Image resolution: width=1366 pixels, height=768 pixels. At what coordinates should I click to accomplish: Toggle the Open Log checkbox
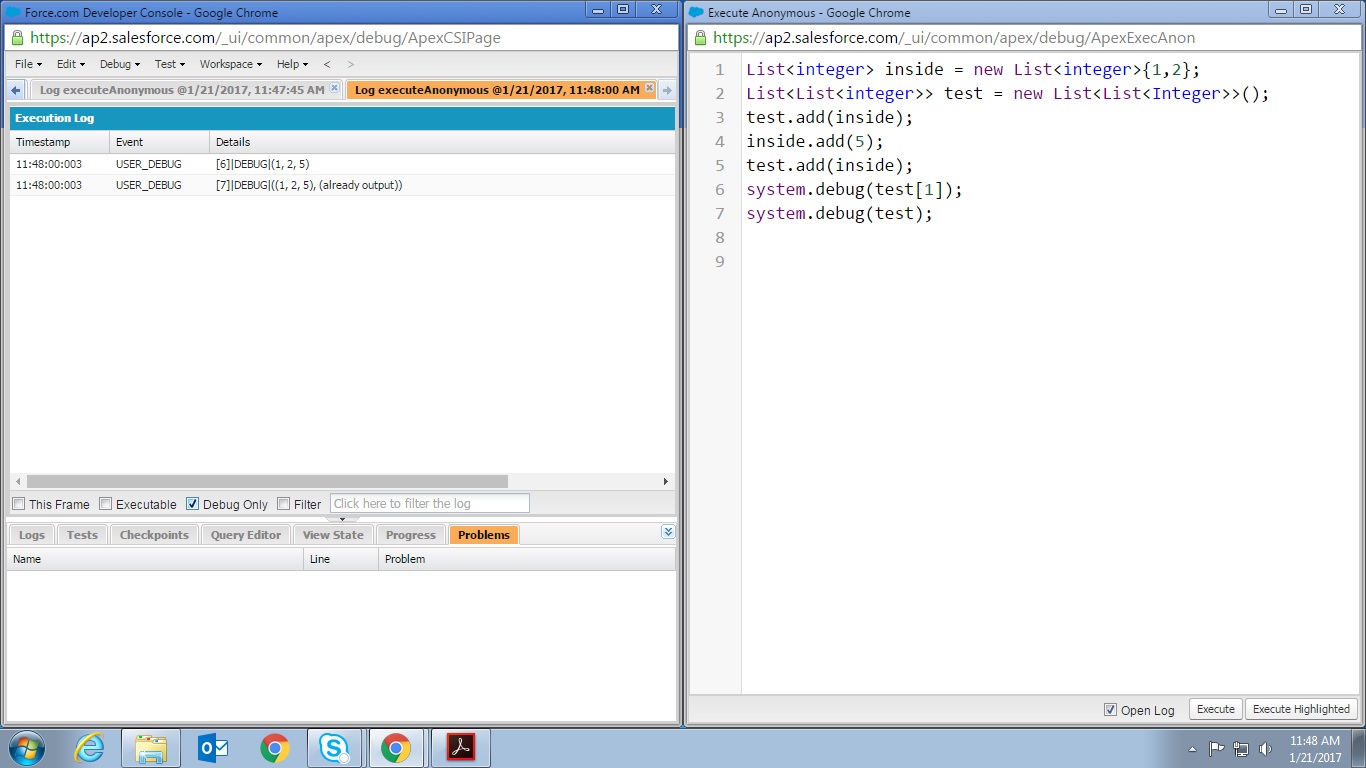1110,710
